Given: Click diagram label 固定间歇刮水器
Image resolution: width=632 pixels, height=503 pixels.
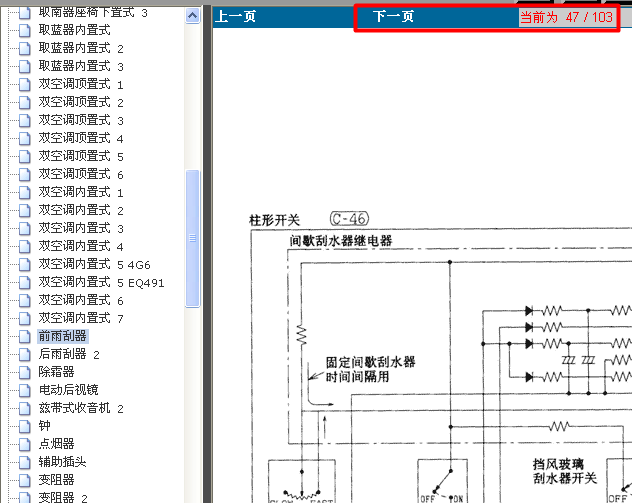Looking at the screenshot, I should click(370, 362).
